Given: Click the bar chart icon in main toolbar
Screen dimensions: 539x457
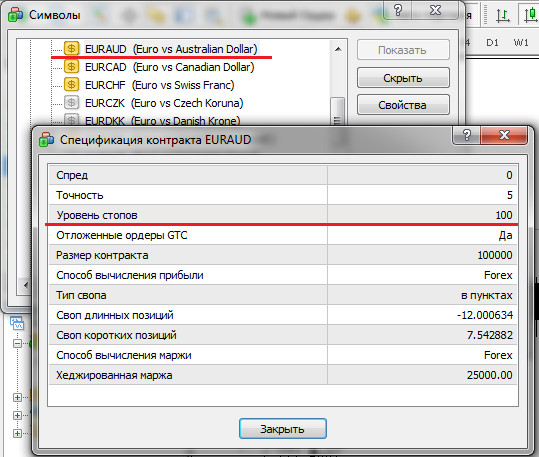Looking at the screenshot, I should coord(503,16).
